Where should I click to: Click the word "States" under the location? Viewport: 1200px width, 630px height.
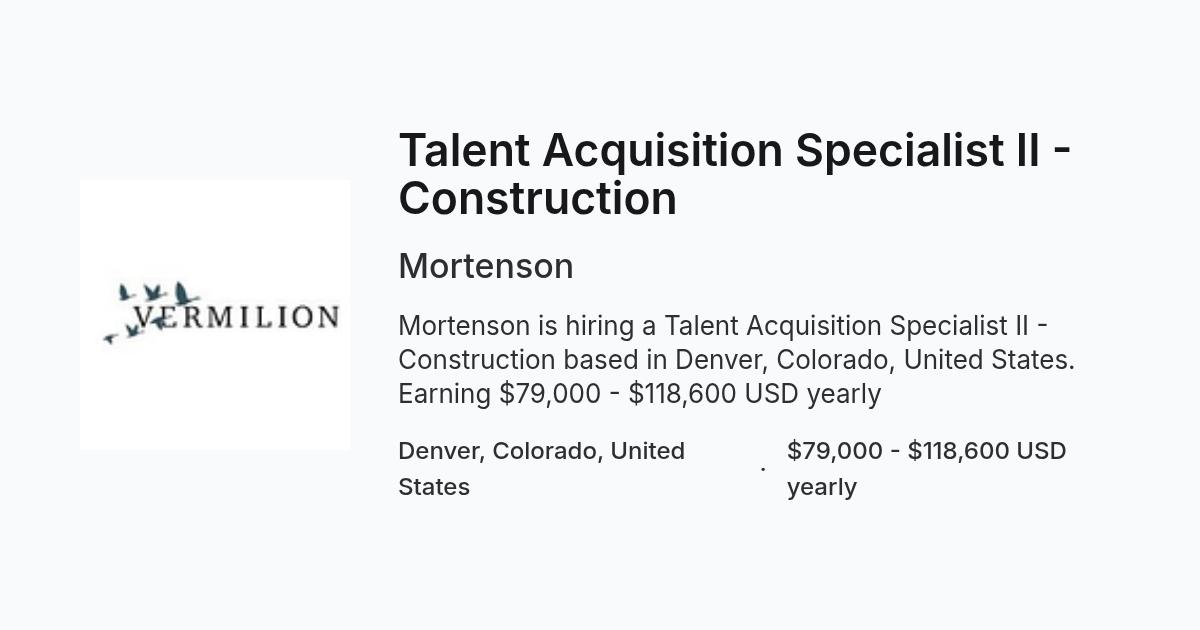click(434, 487)
